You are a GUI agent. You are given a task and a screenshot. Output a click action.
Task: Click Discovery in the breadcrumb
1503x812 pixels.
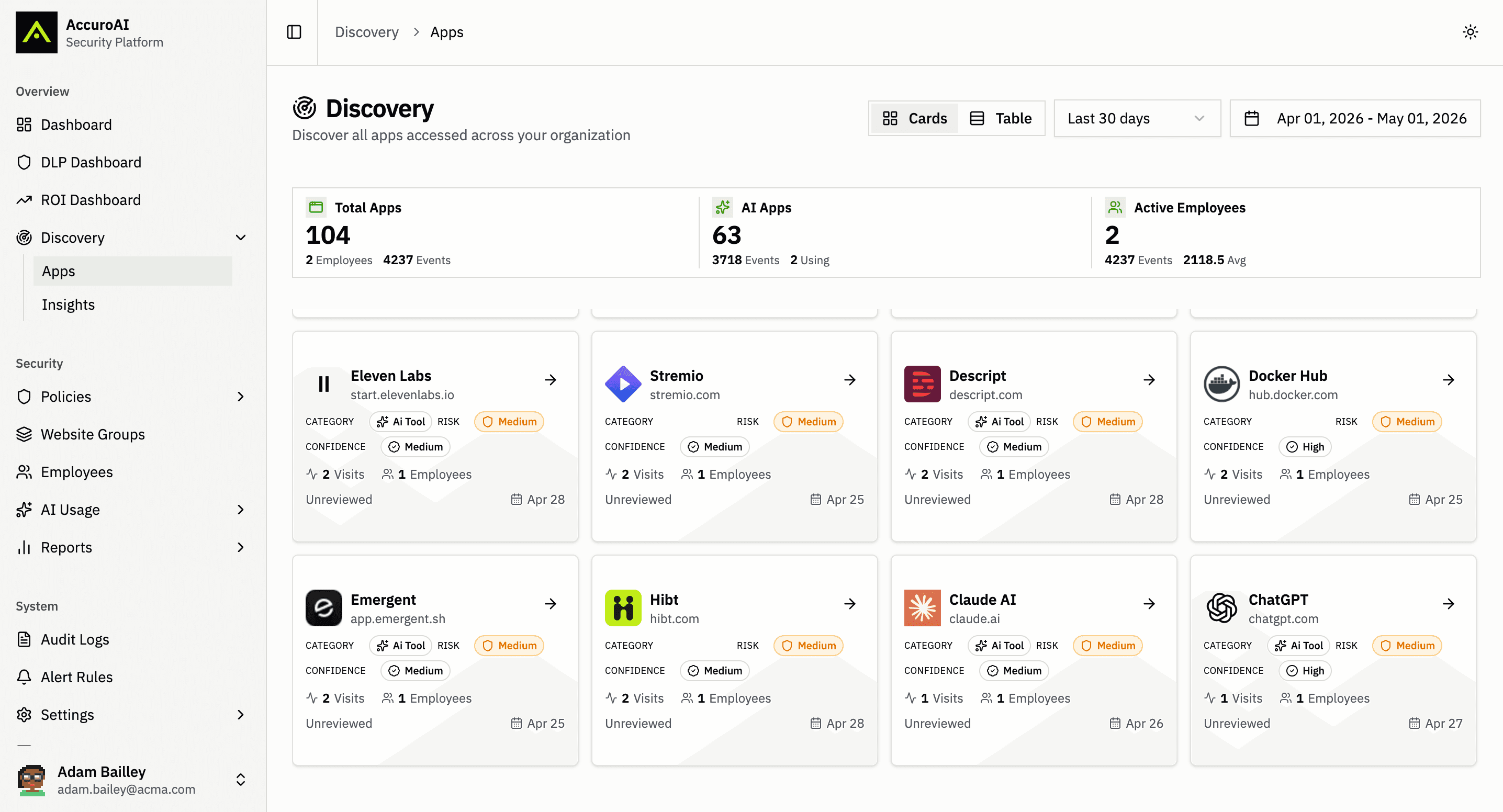click(366, 32)
